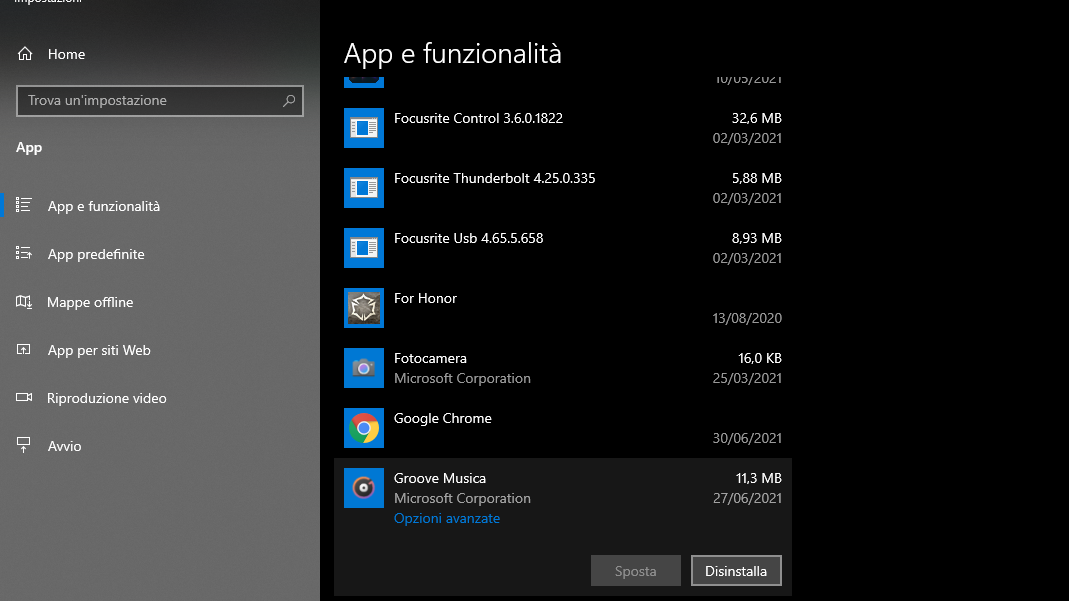Click the Fotocamera camera icon
This screenshot has height=601, width=1069.
tap(364, 368)
